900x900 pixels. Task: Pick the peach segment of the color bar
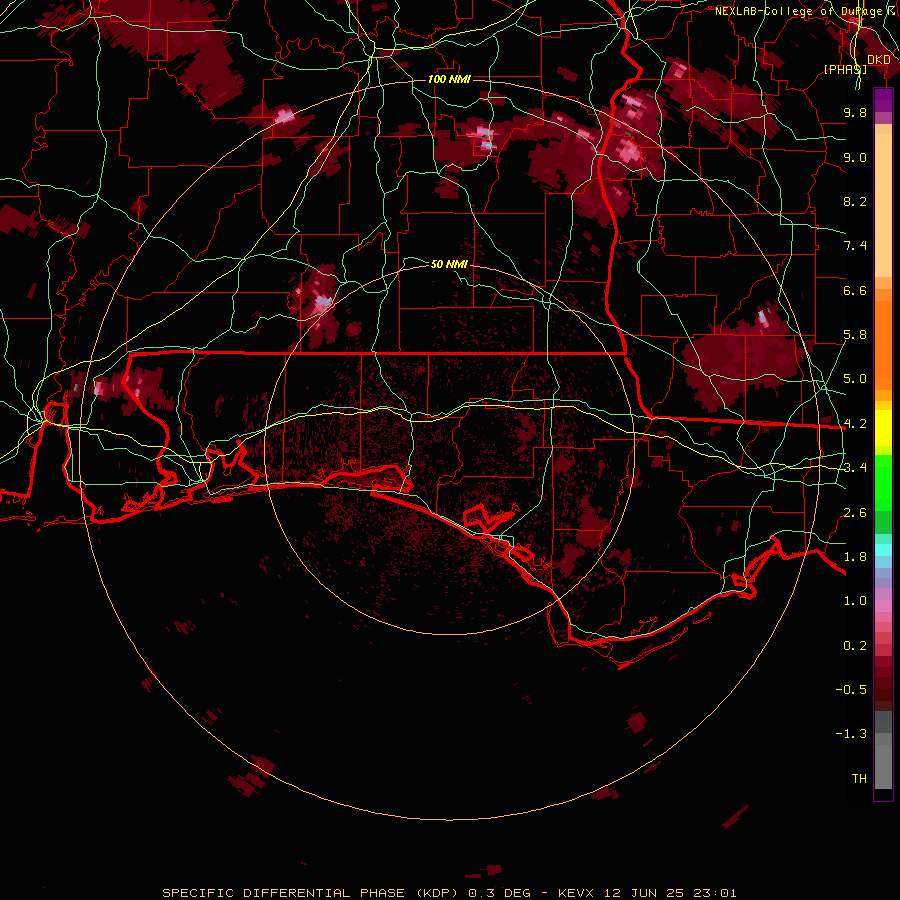pos(883,207)
